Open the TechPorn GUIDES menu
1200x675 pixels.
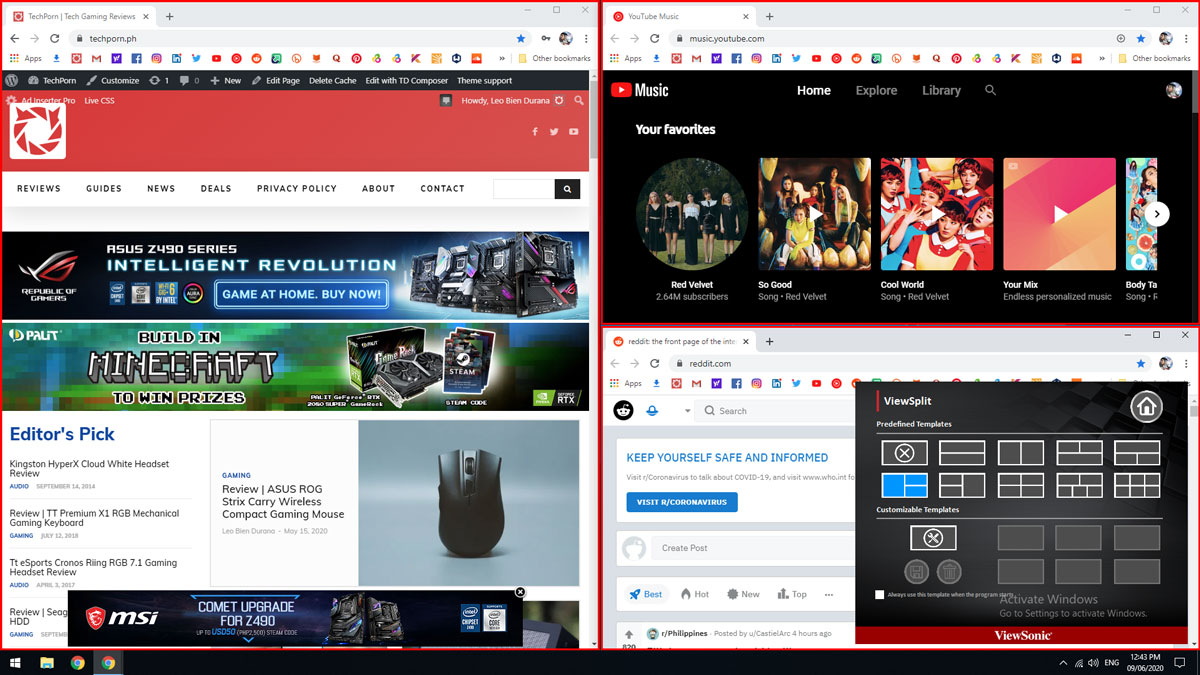point(104,188)
